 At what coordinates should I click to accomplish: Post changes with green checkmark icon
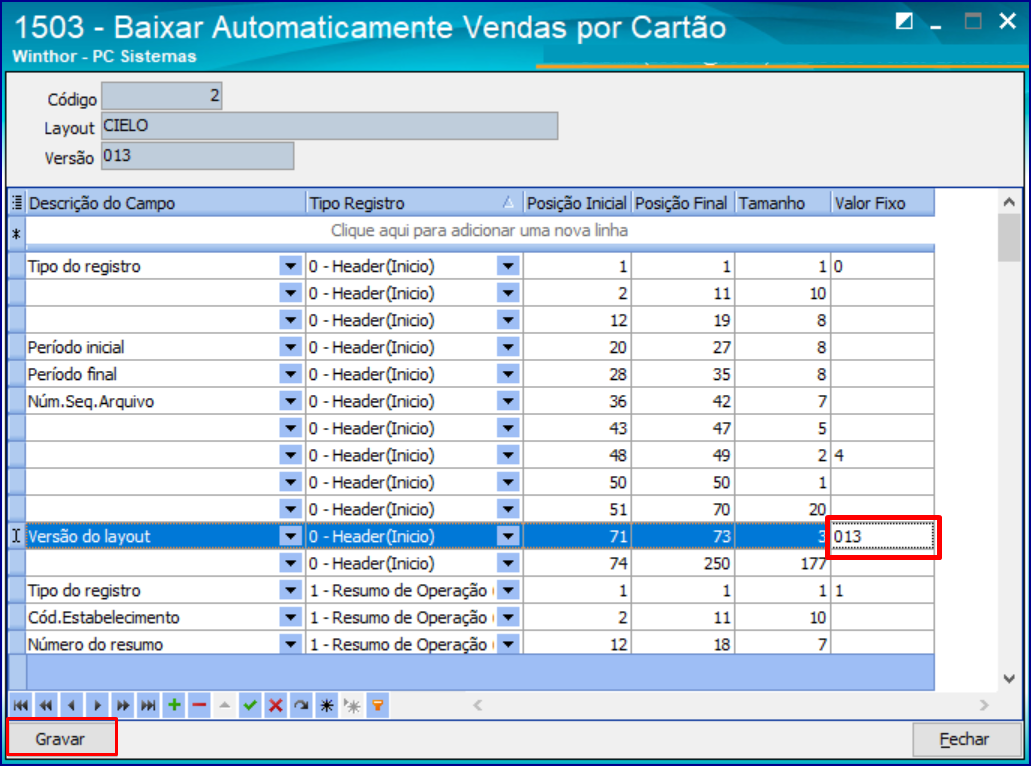(x=250, y=706)
